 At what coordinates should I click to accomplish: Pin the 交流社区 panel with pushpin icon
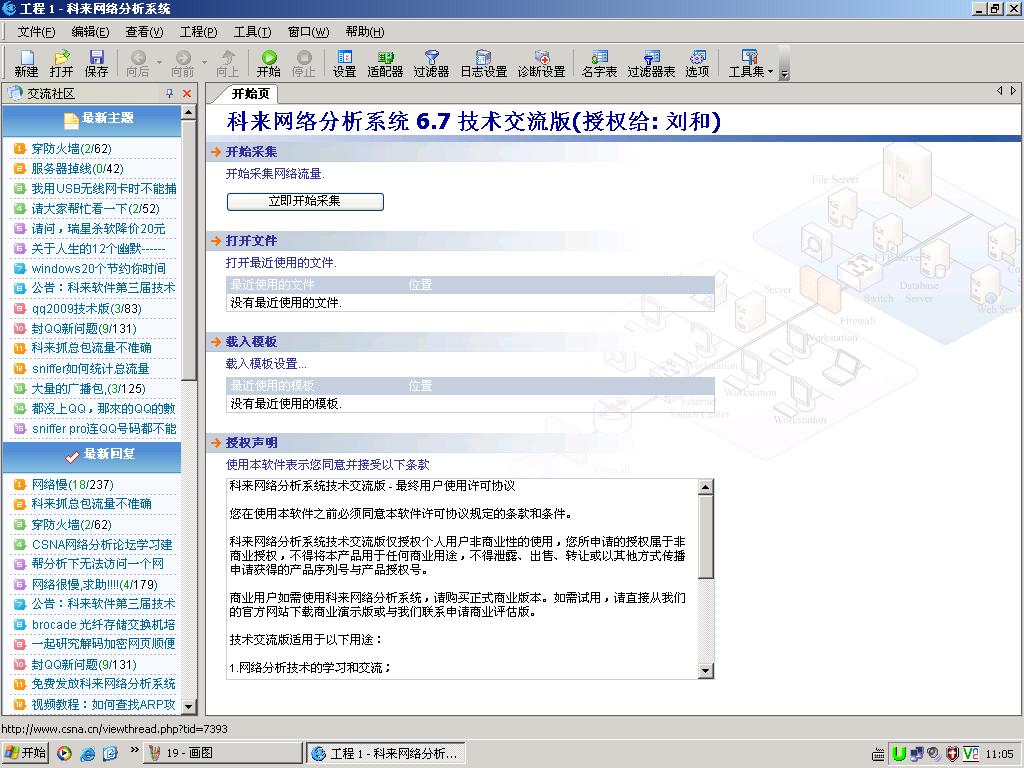[170, 93]
